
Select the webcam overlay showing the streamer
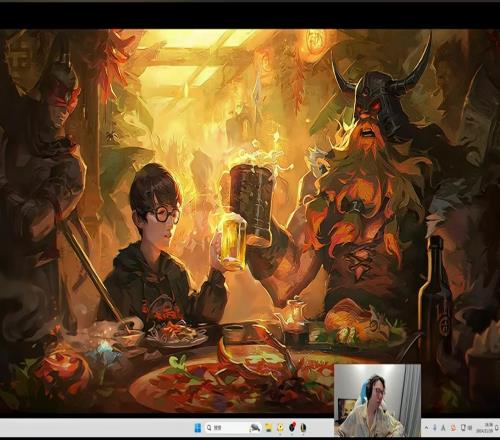pos(377,400)
